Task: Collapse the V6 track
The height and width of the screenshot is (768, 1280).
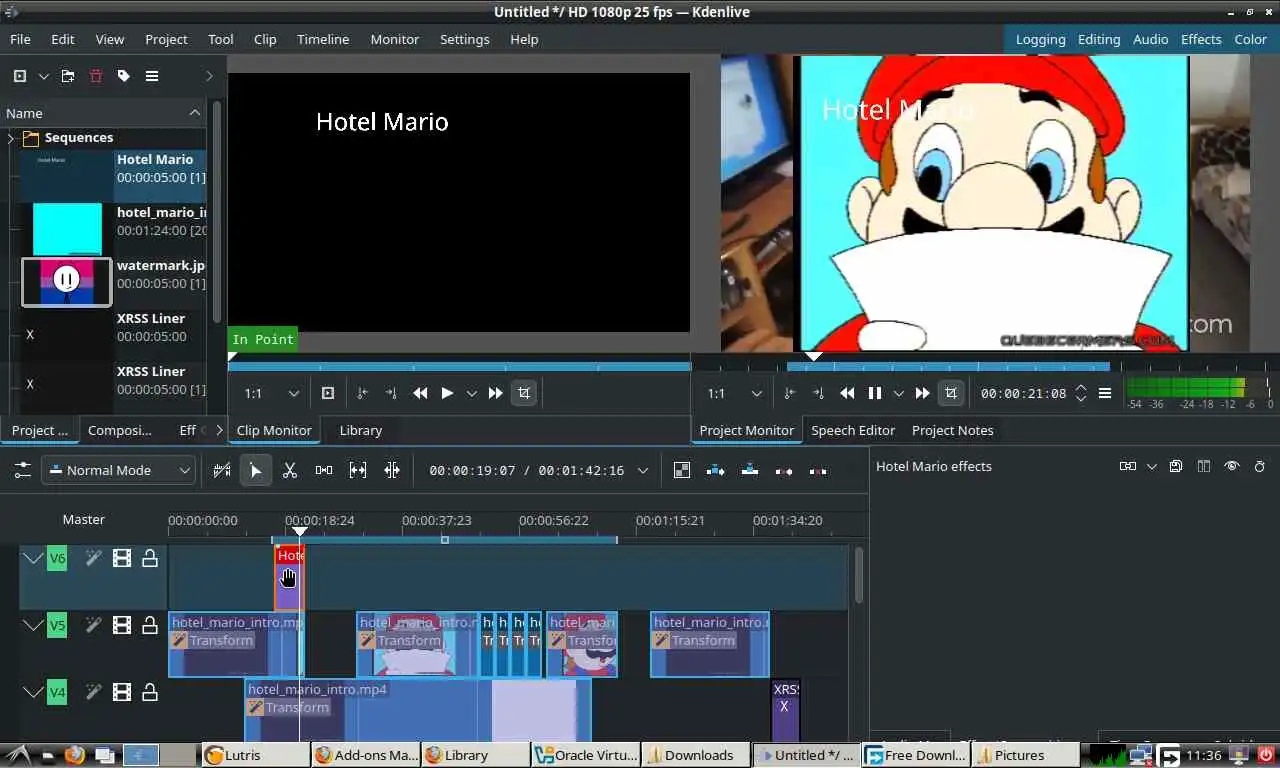Action: [33, 558]
